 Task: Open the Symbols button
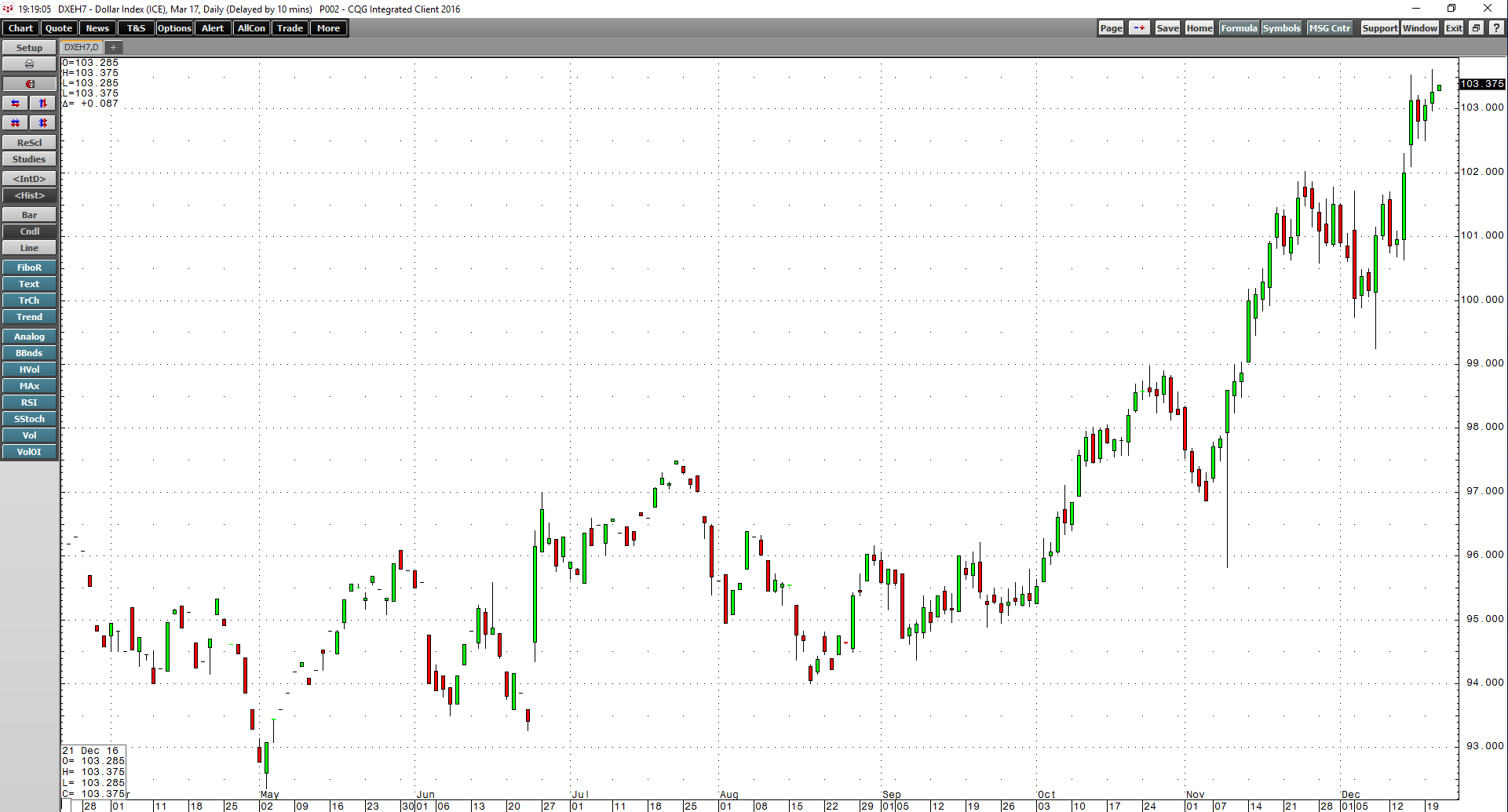pos(1281,28)
